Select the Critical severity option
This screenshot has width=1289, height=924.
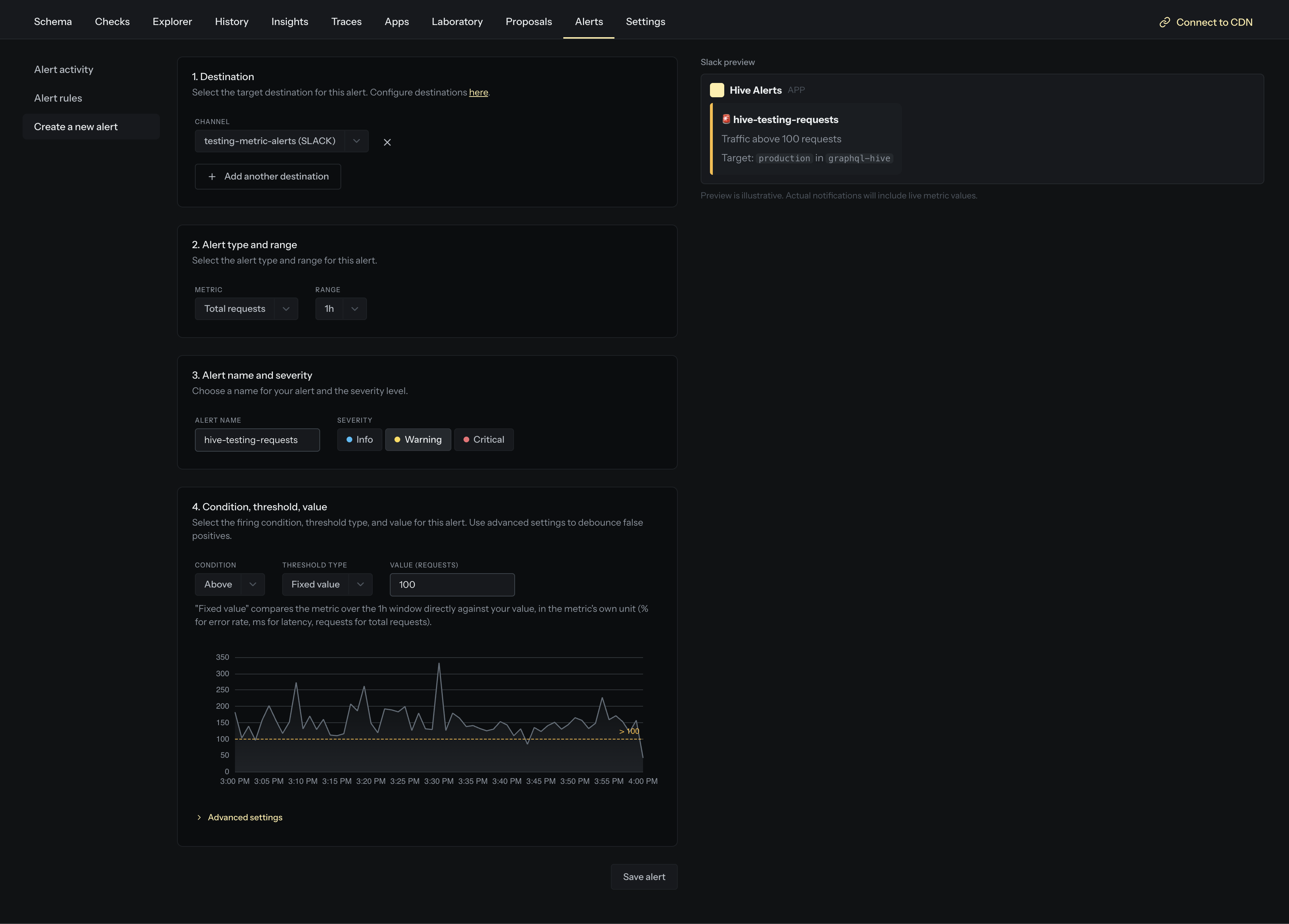point(484,439)
